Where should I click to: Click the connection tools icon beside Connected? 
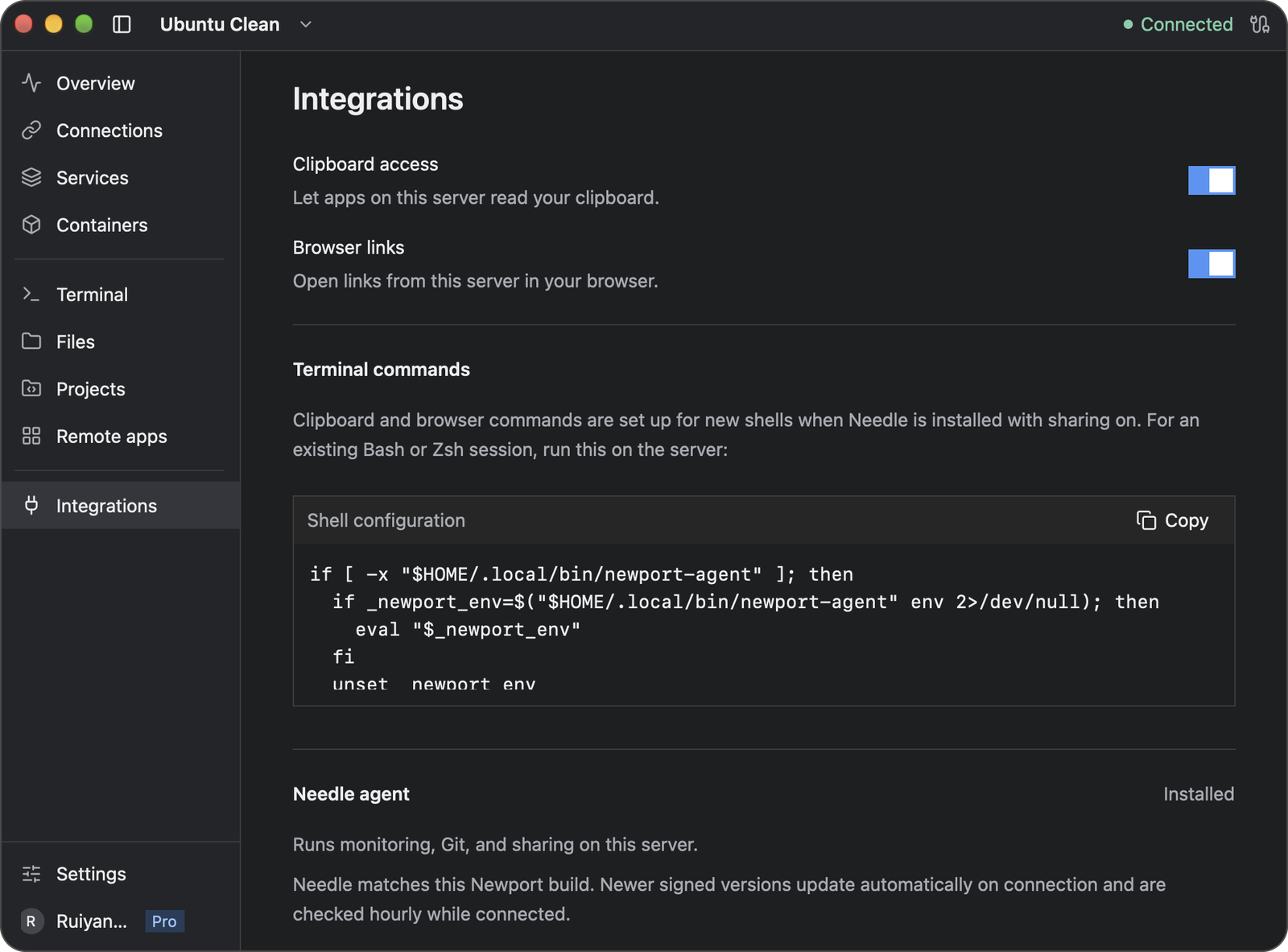1260,24
